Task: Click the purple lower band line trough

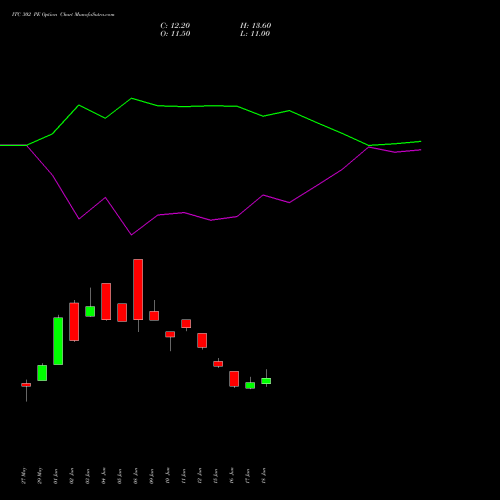Action: [131, 235]
